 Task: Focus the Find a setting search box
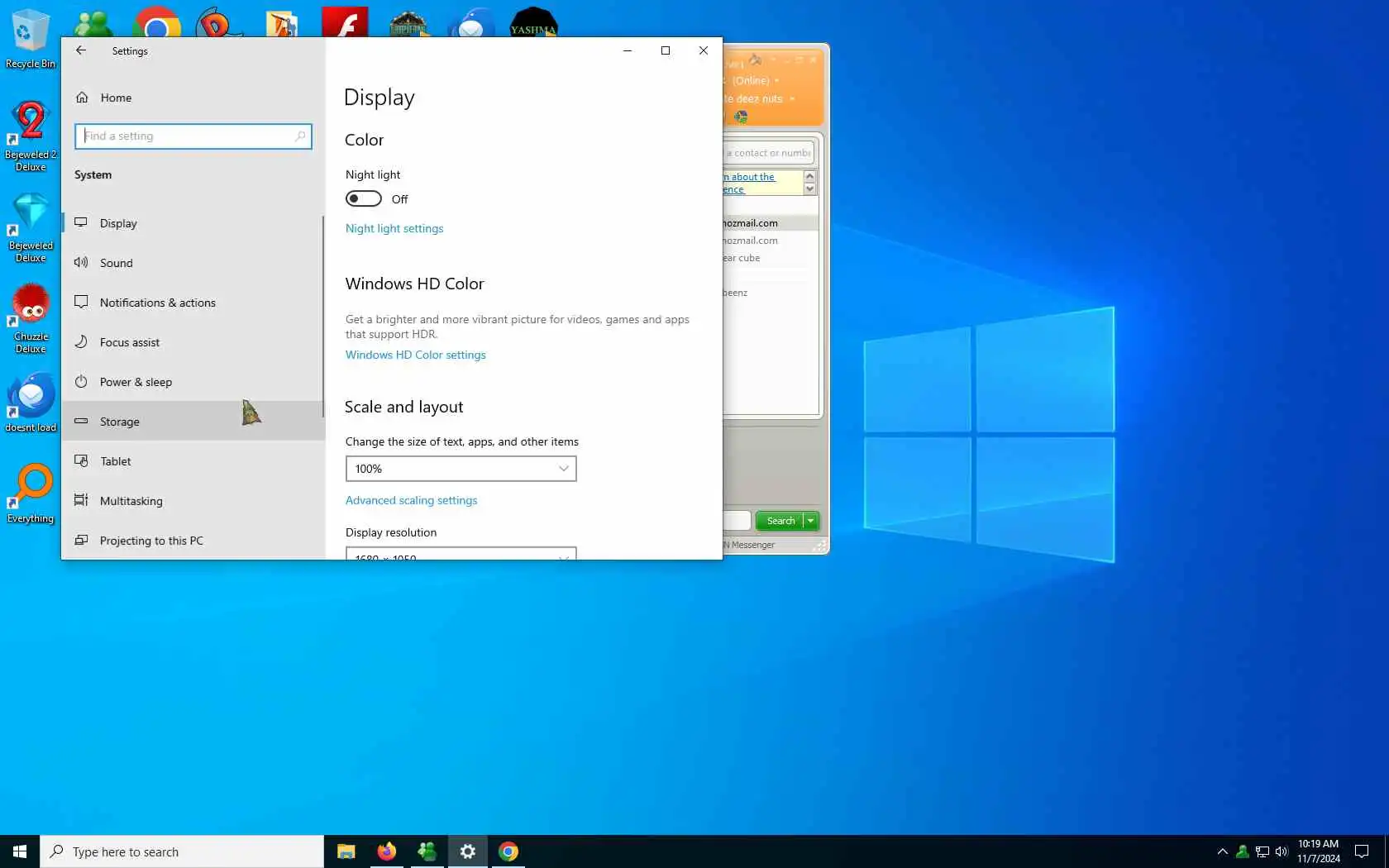click(x=193, y=136)
